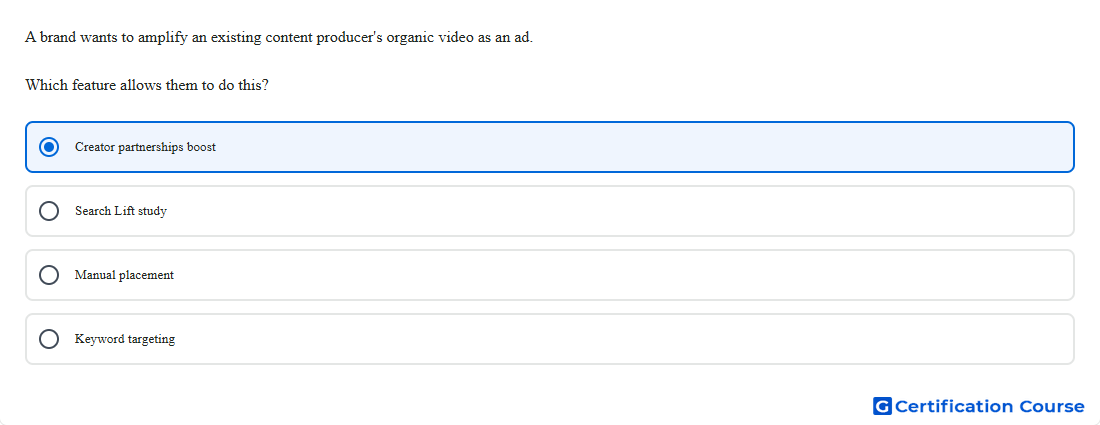The height and width of the screenshot is (425, 1100).
Task: Click blank space inside Search Lift study card
Action: point(631,211)
